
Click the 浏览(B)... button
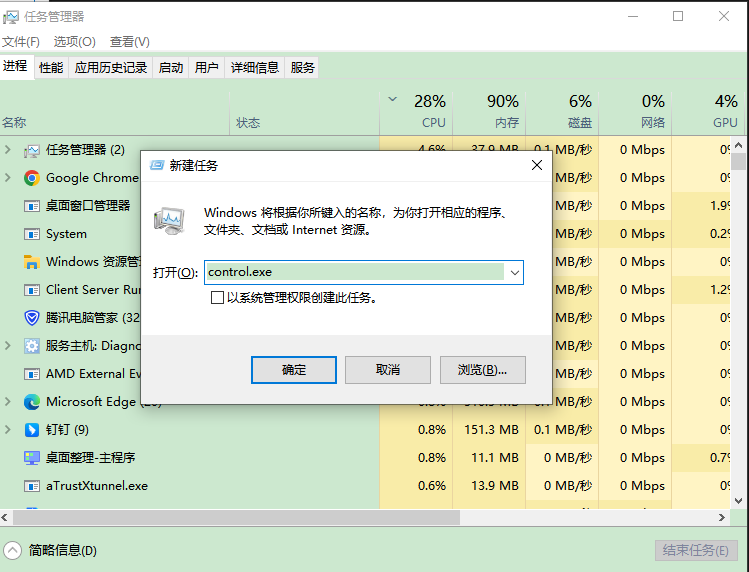pyautogui.click(x=482, y=370)
